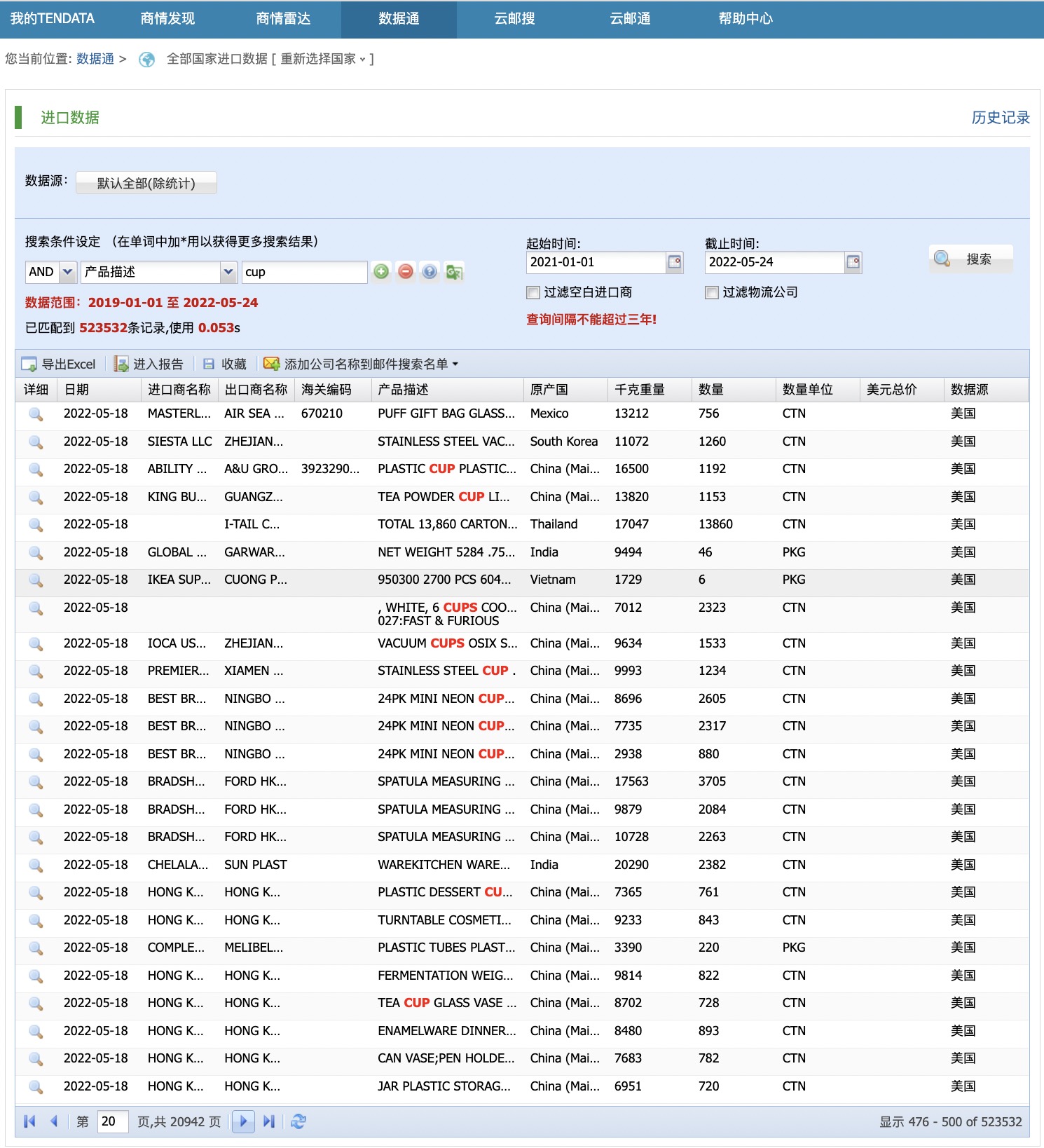
Task: Click the end date input field
Action: point(774,262)
